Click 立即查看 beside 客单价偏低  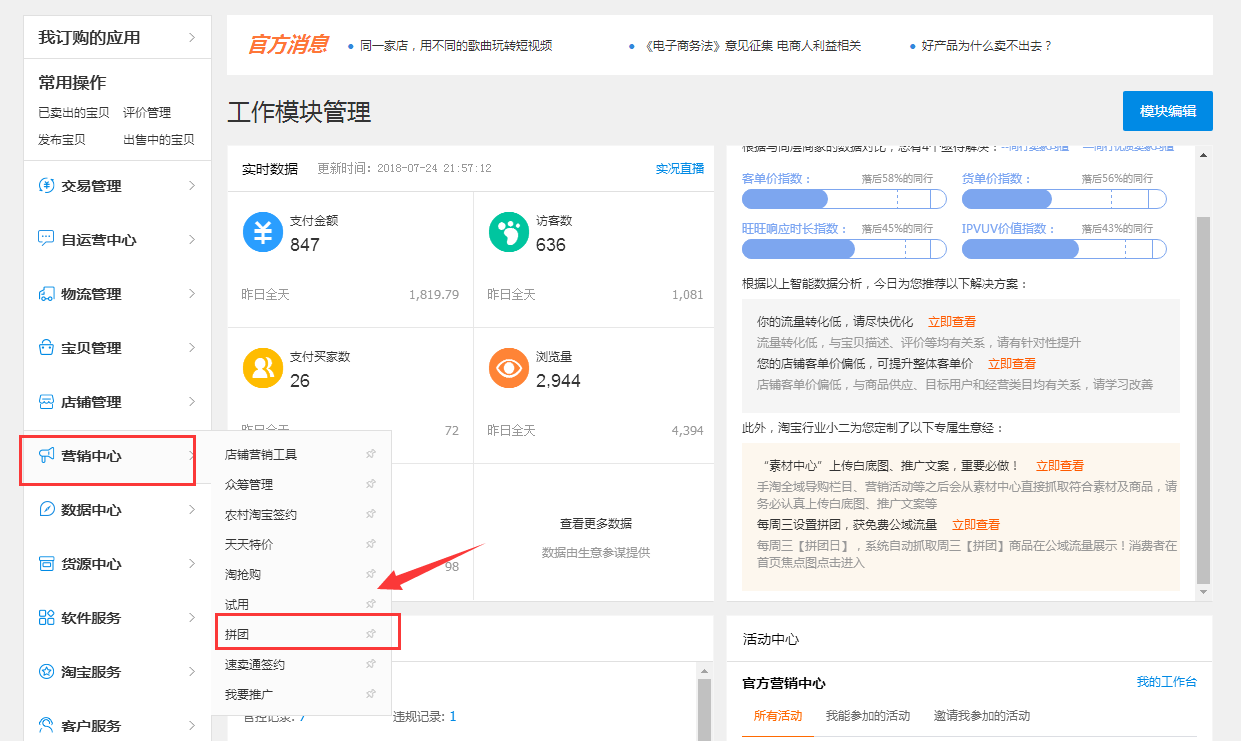click(x=1012, y=364)
